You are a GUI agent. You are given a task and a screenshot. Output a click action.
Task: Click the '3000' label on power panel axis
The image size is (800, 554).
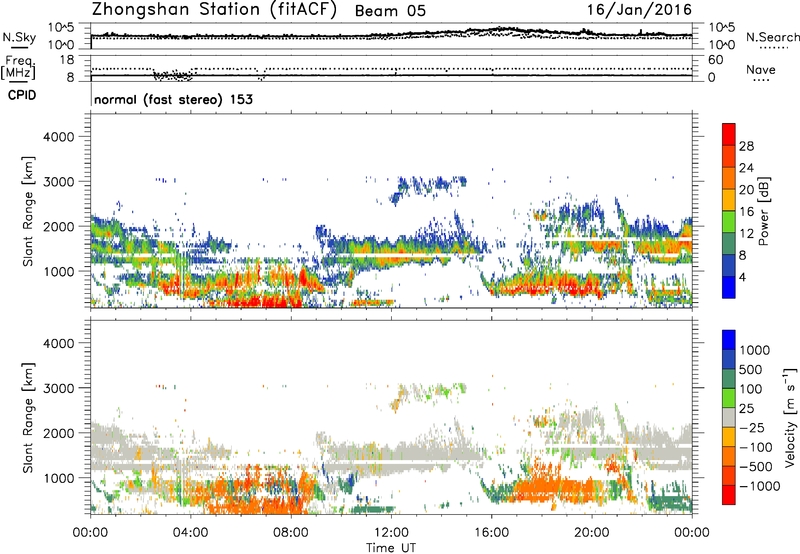coord(58,182)
